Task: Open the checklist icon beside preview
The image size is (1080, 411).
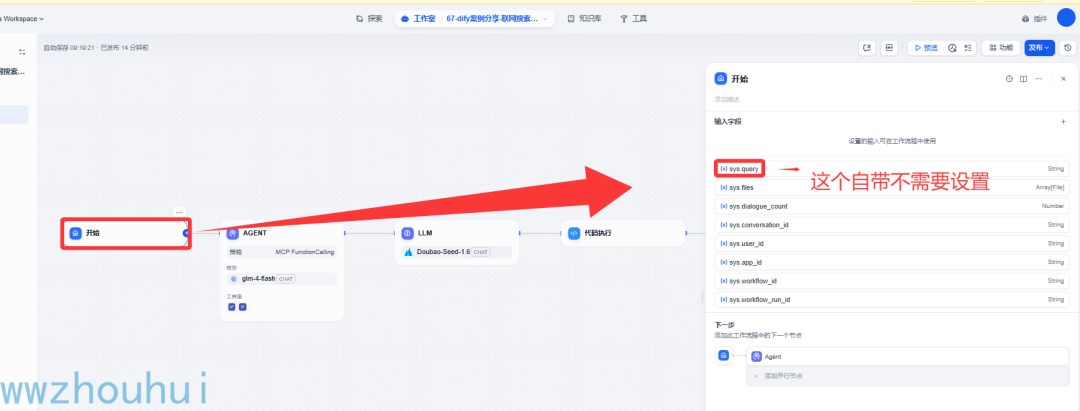Action: coord(968,48)
